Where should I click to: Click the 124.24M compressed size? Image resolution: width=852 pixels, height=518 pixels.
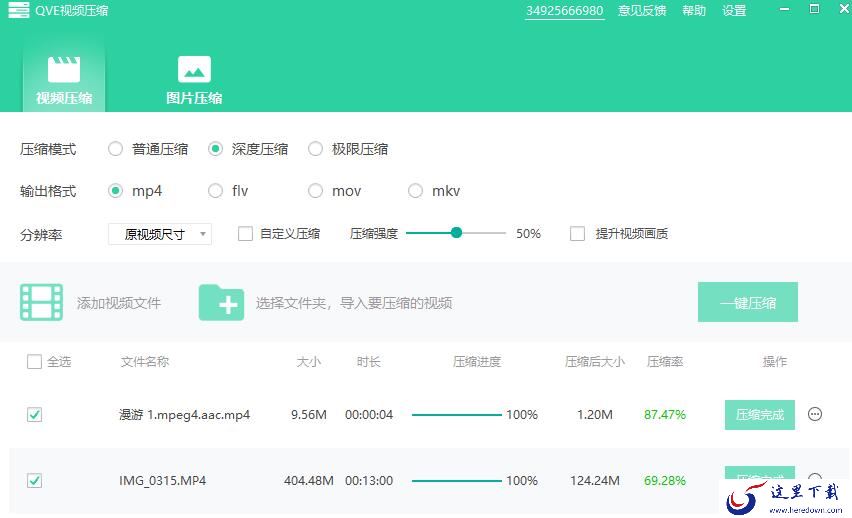595,480
